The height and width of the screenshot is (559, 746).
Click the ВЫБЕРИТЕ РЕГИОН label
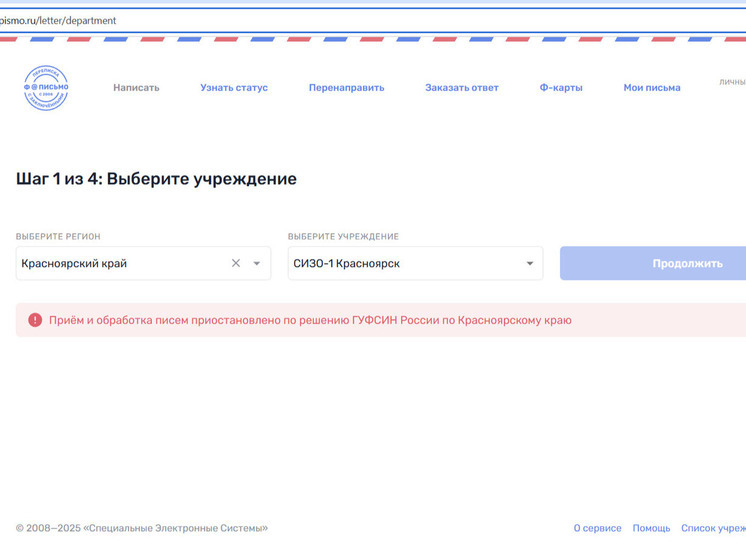coord(58,236)
